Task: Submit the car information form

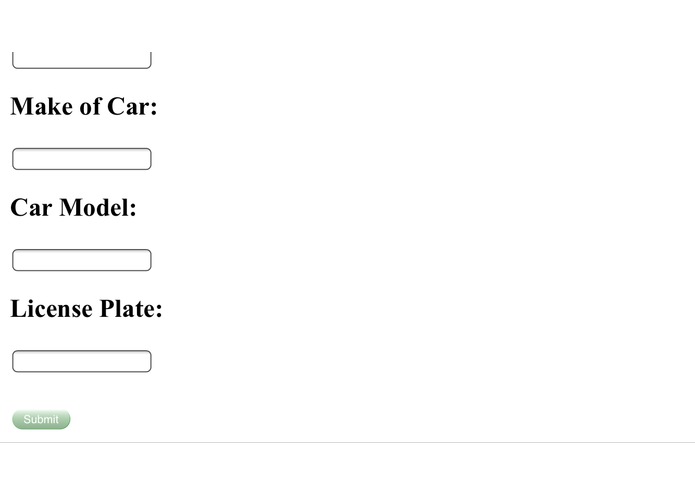Action: click(41, 419)
